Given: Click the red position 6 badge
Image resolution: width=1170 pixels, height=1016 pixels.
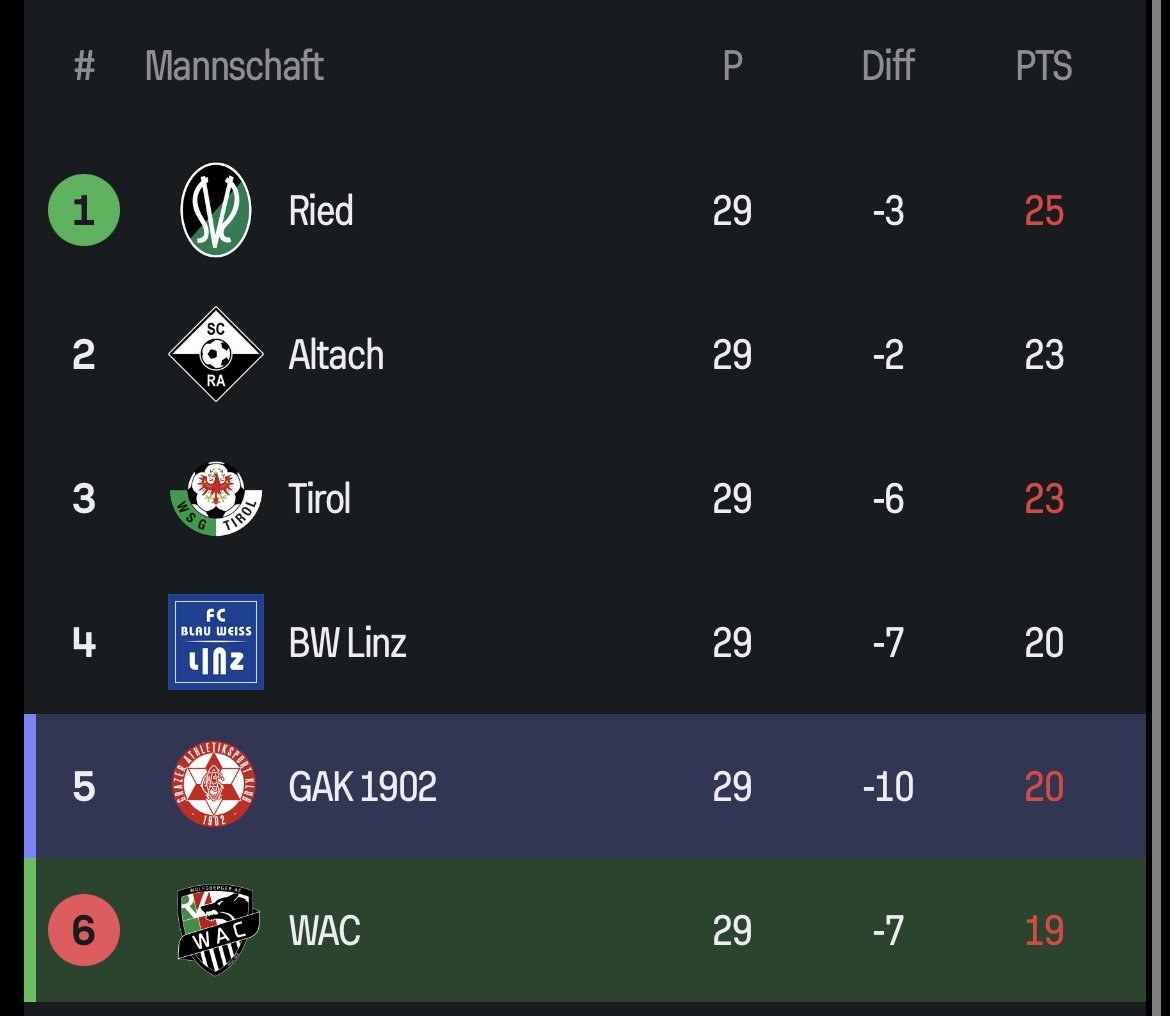Looking at the screenshot, I should click(84, 930).
